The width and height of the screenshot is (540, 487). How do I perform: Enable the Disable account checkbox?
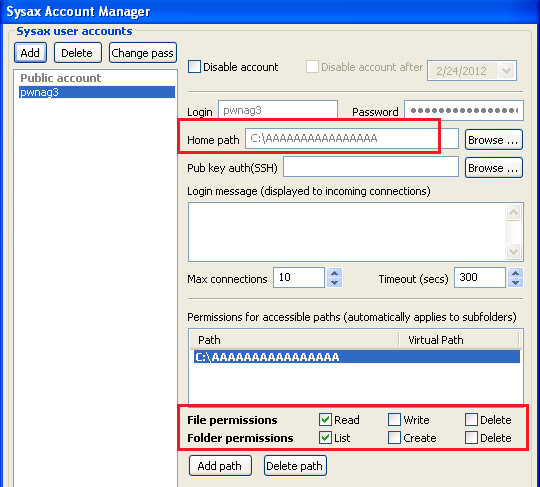(194, 66)
